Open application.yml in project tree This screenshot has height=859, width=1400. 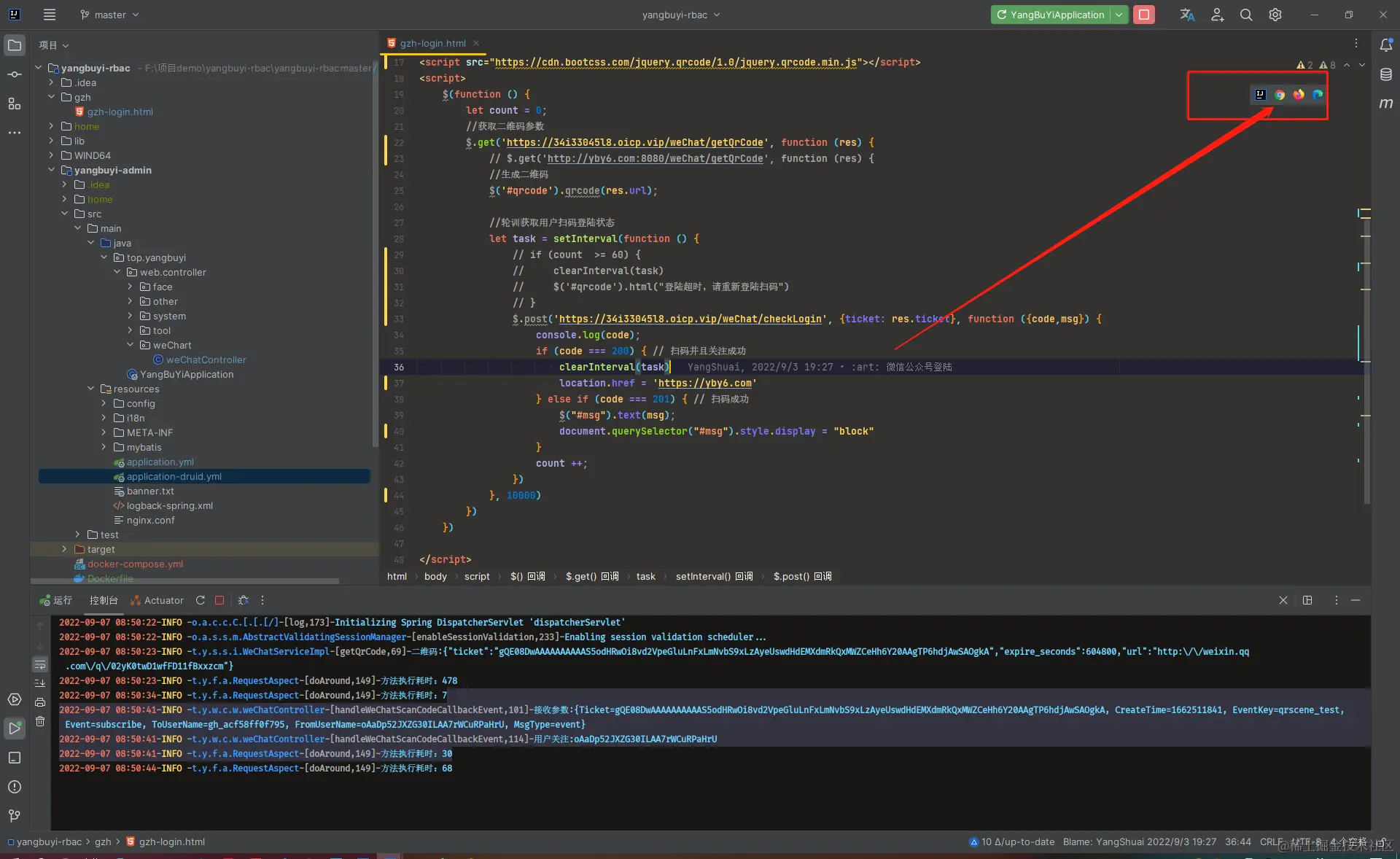pos(160,462)
